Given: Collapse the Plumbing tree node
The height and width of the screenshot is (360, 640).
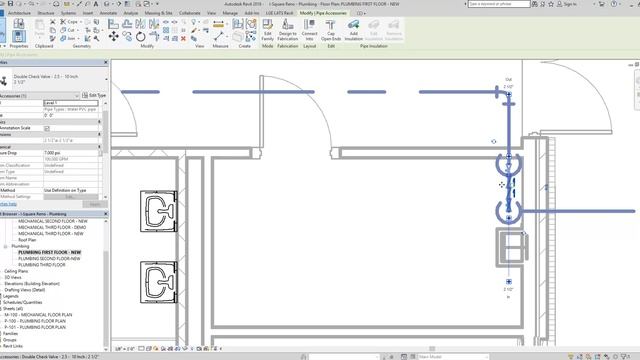Looking at the screenshot, I should [5, 247].
